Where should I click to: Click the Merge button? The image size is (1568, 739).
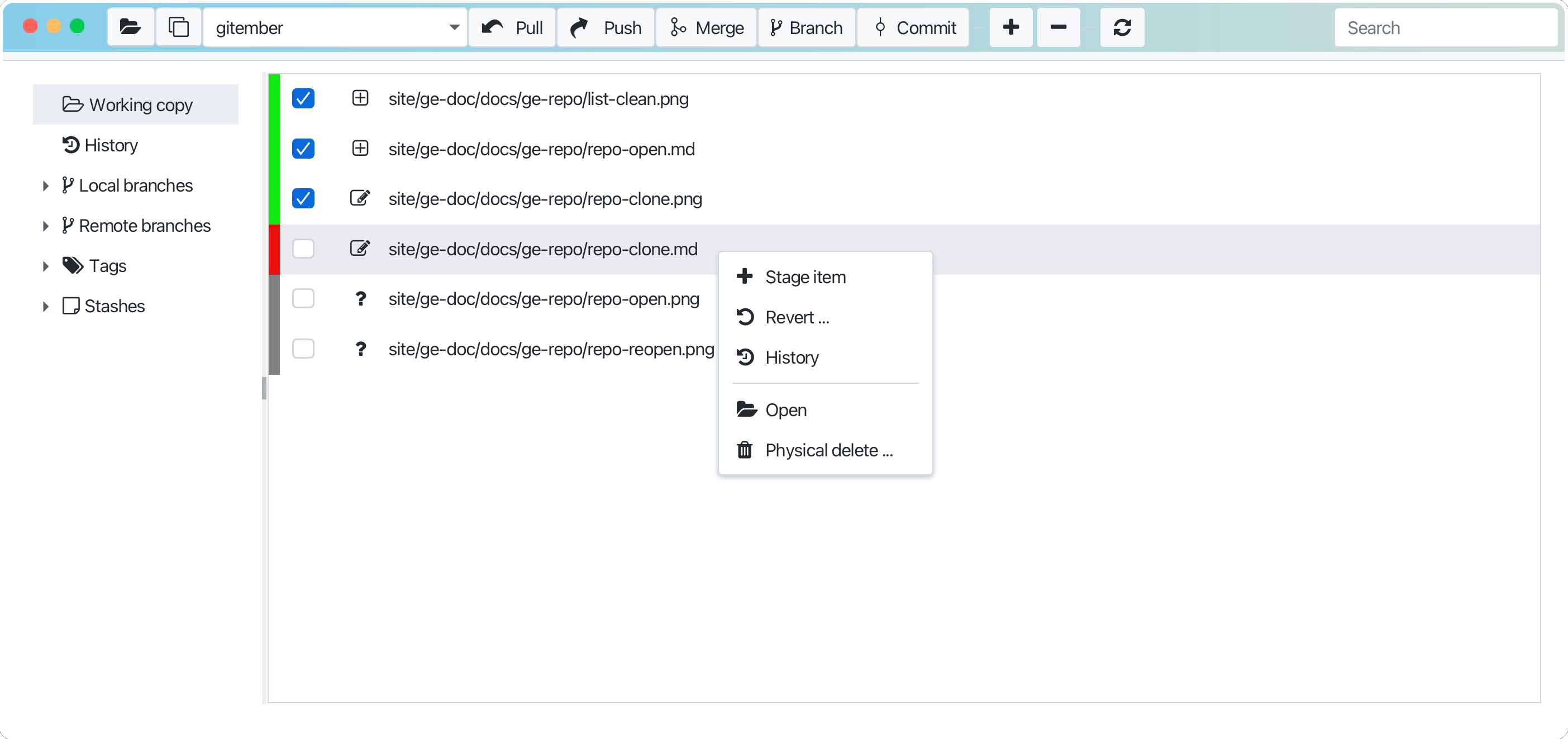(707, 27)
